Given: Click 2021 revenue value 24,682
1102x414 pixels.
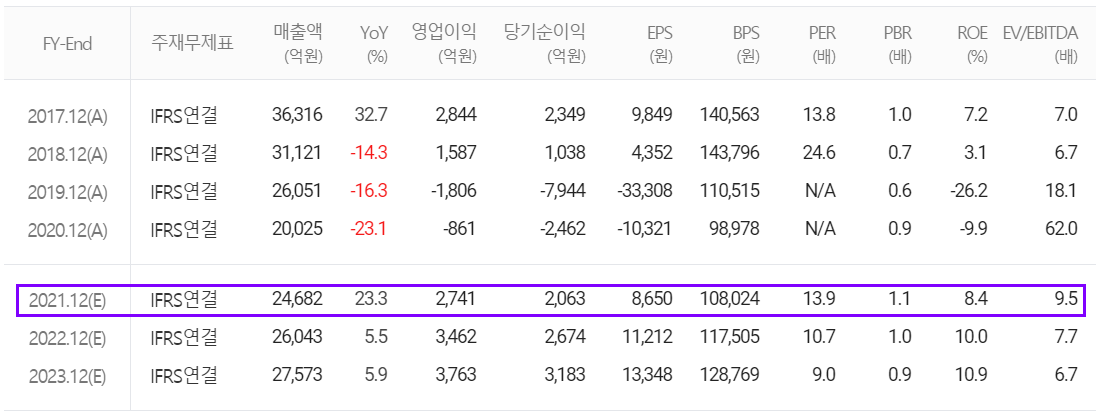Looking at the screenshot, I should pos(297,300).
